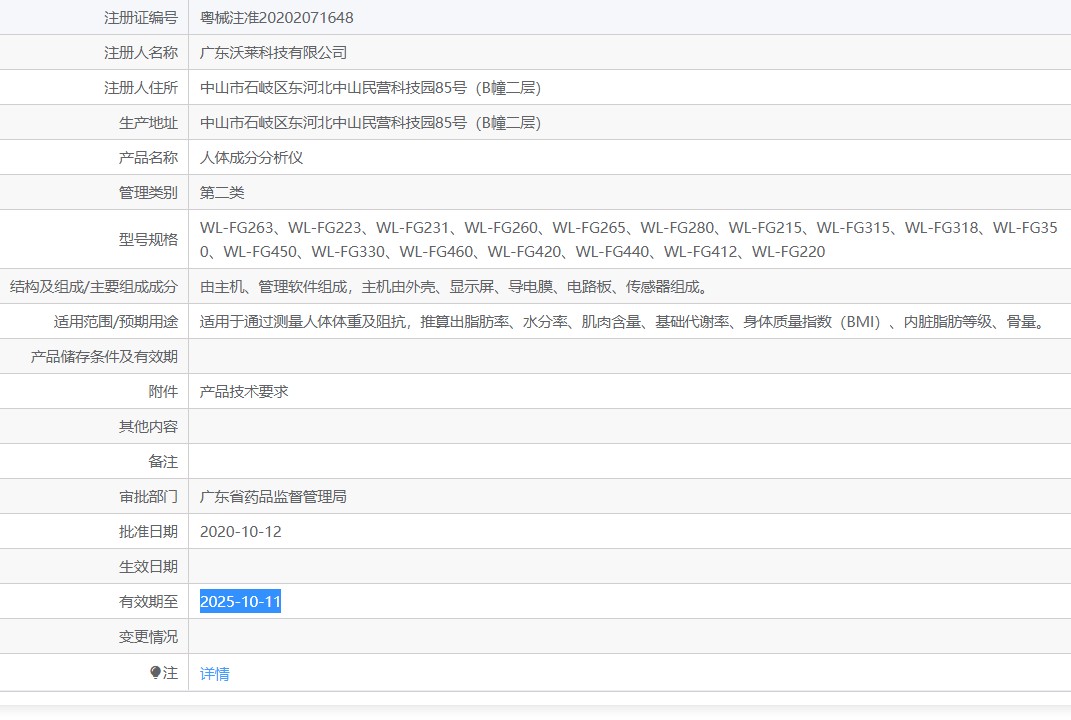
Task: Click the structure text starting 由主机、管理软件组成
Action: (455, 287)
